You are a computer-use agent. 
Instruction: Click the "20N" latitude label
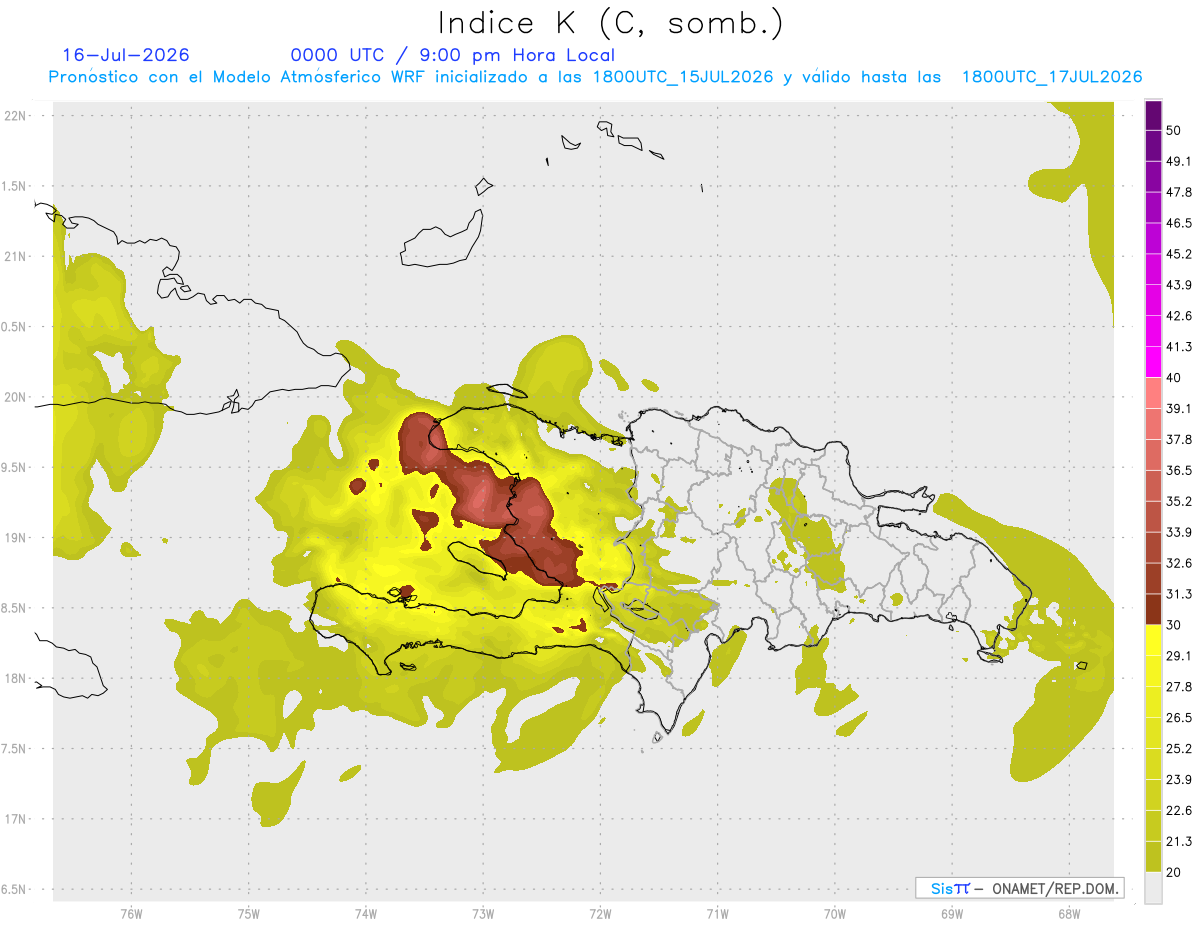(16, 397)
